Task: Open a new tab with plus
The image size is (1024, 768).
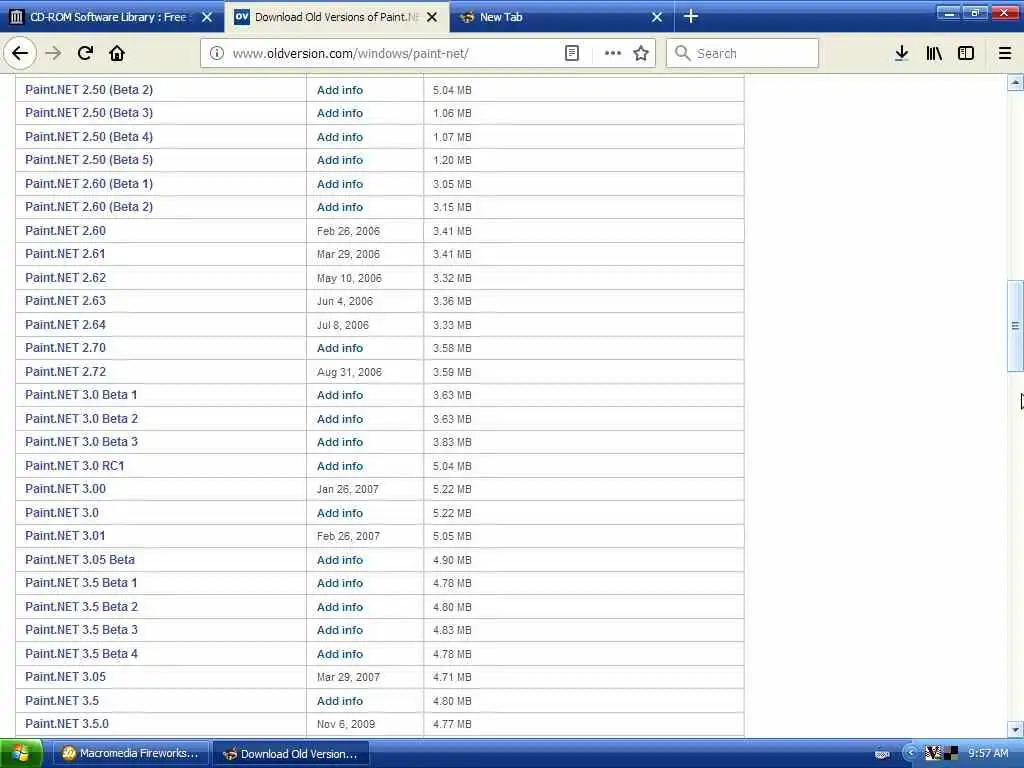Action: pyautogui.click(x=691, y=17)
